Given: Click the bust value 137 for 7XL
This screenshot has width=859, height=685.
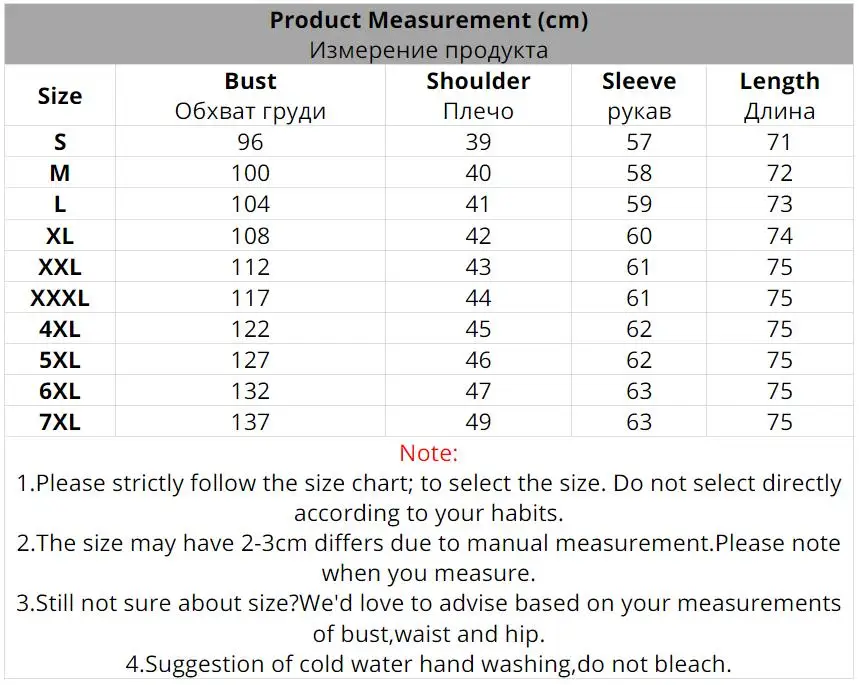Looking at the screenshot, I should (250, 422).
